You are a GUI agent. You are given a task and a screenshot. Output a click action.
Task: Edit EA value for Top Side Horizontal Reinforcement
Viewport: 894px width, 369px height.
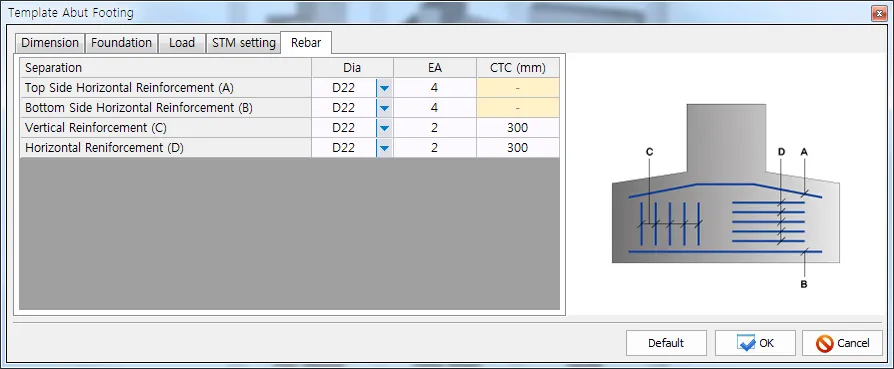coord(435,88)
